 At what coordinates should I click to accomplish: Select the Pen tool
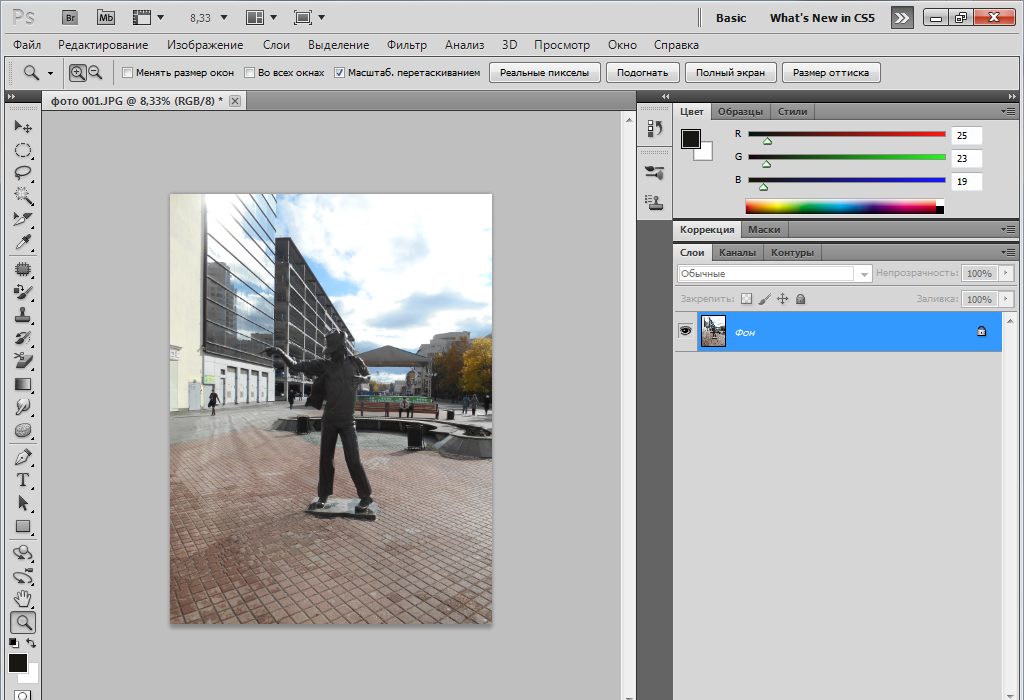(x=23, y=457)
